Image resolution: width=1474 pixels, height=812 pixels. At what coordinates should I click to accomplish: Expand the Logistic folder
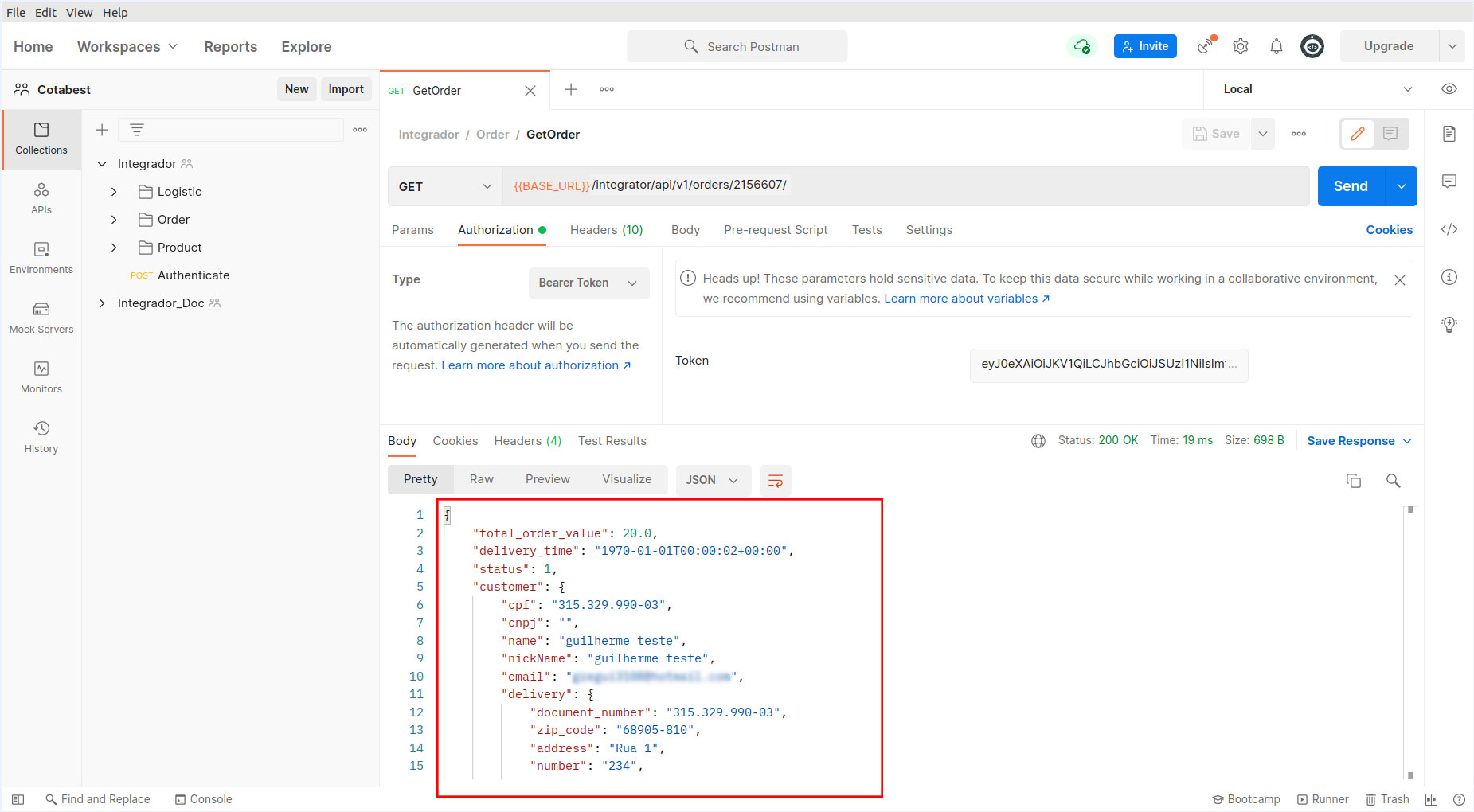[x=114, y=192]
